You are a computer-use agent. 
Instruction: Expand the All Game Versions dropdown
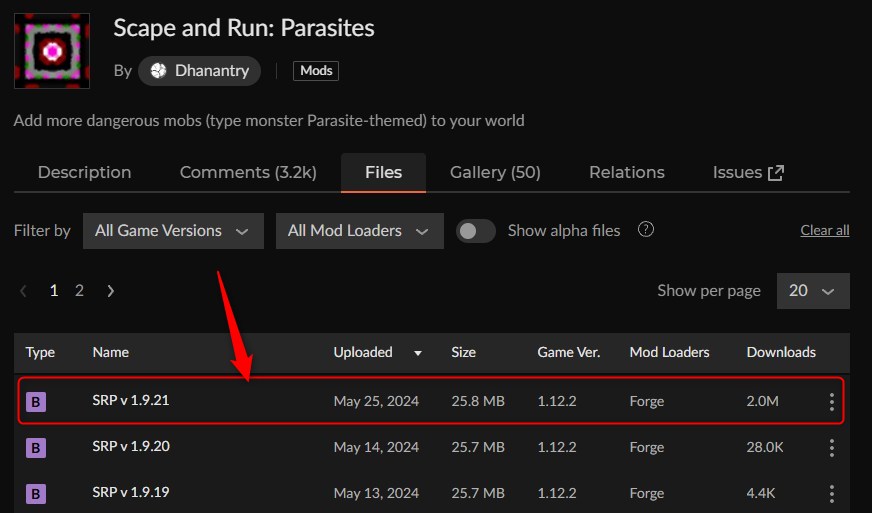[x=173, y=231]
